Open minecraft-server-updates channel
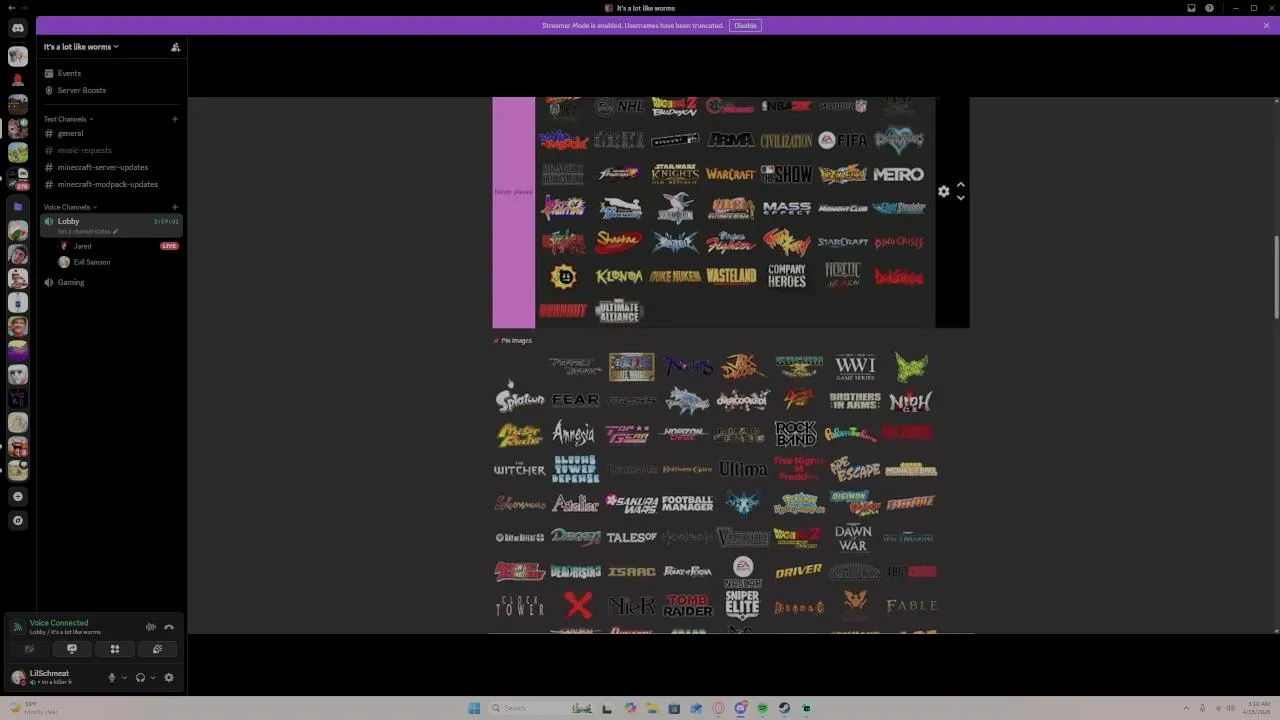Viewport: 1280px width, 720px height. [x=111, y=167]
